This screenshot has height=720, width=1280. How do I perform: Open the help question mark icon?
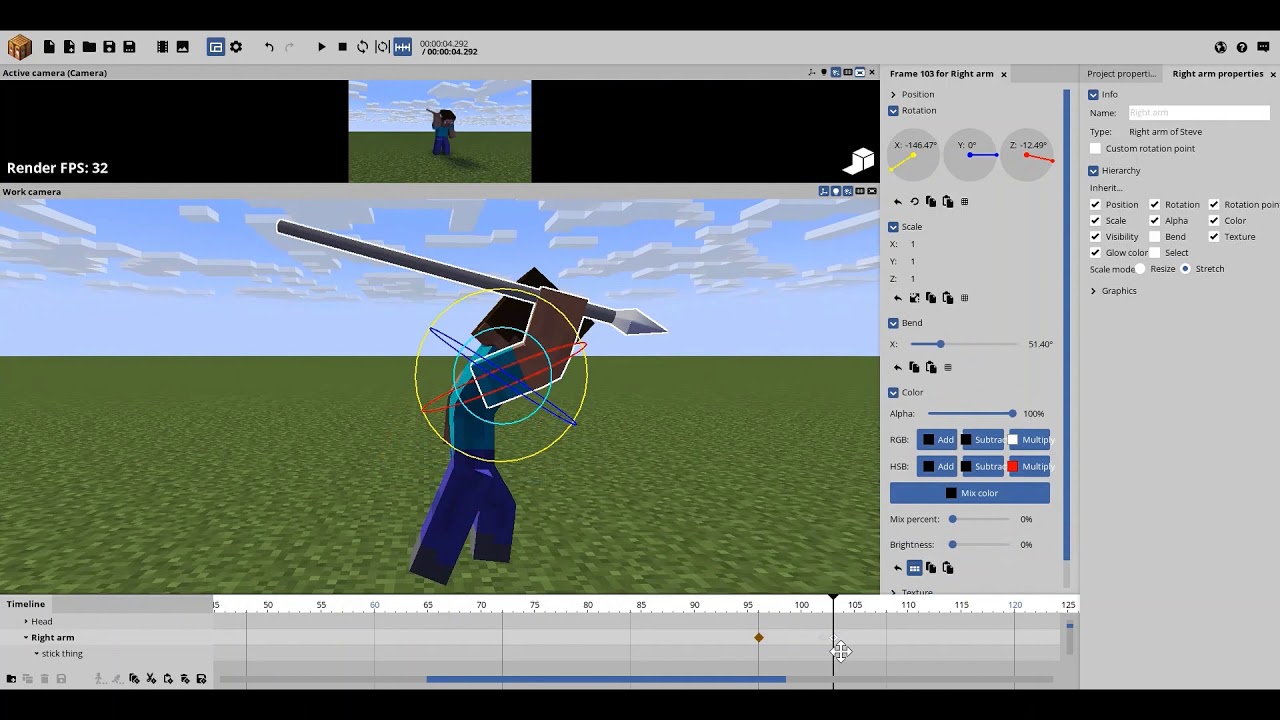point(1242,47)
